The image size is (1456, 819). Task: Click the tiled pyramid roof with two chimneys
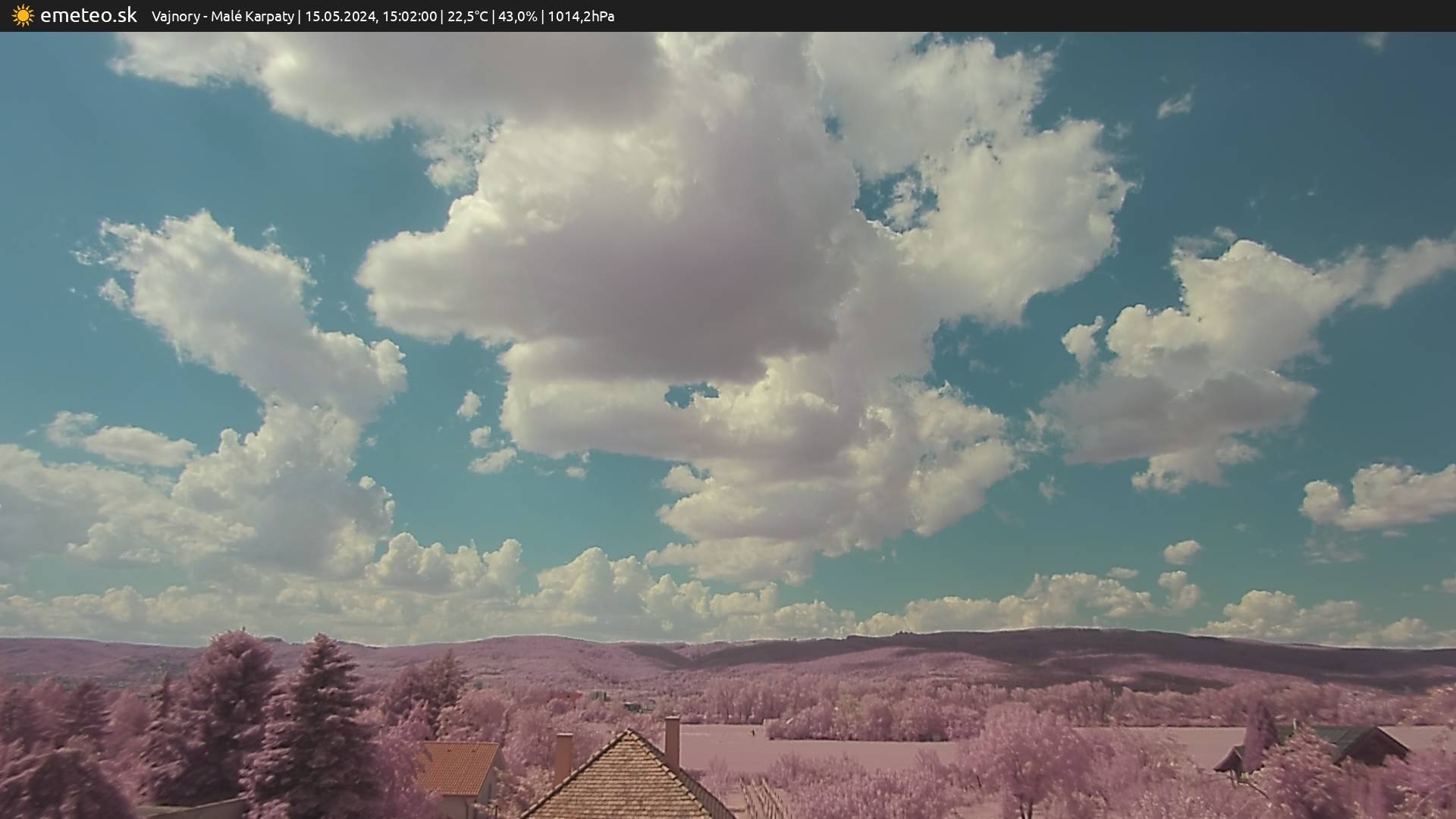[x=627, y=781]
